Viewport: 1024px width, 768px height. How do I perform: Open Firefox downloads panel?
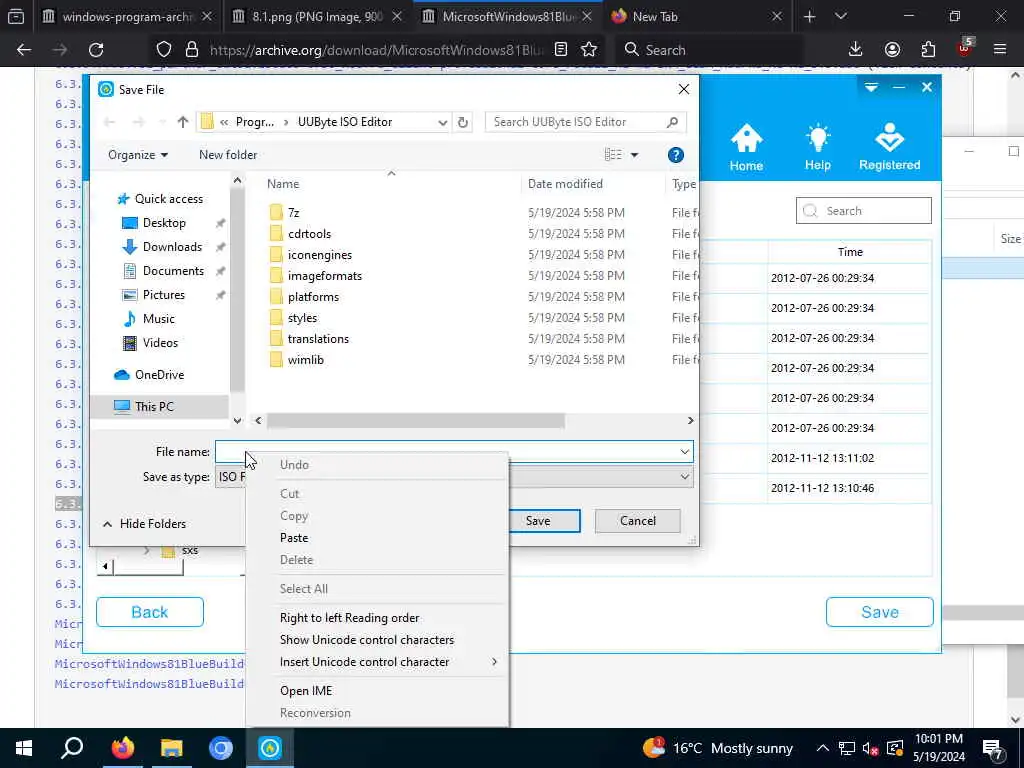[x=855, y=50]
